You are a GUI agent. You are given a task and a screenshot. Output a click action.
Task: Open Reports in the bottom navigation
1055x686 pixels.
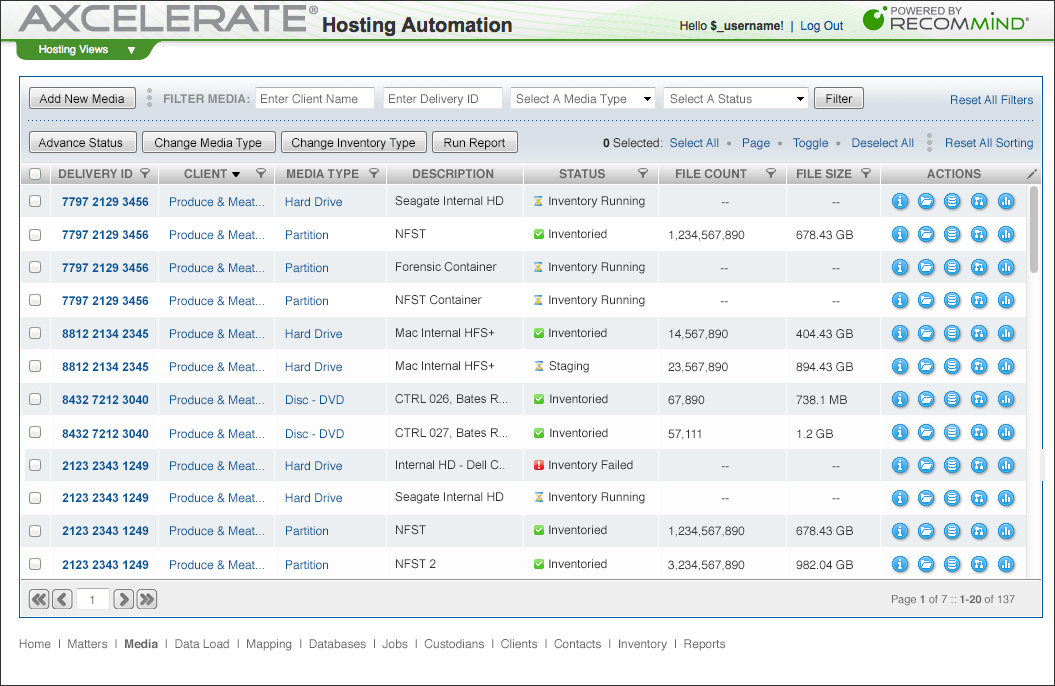coord(704,644)
